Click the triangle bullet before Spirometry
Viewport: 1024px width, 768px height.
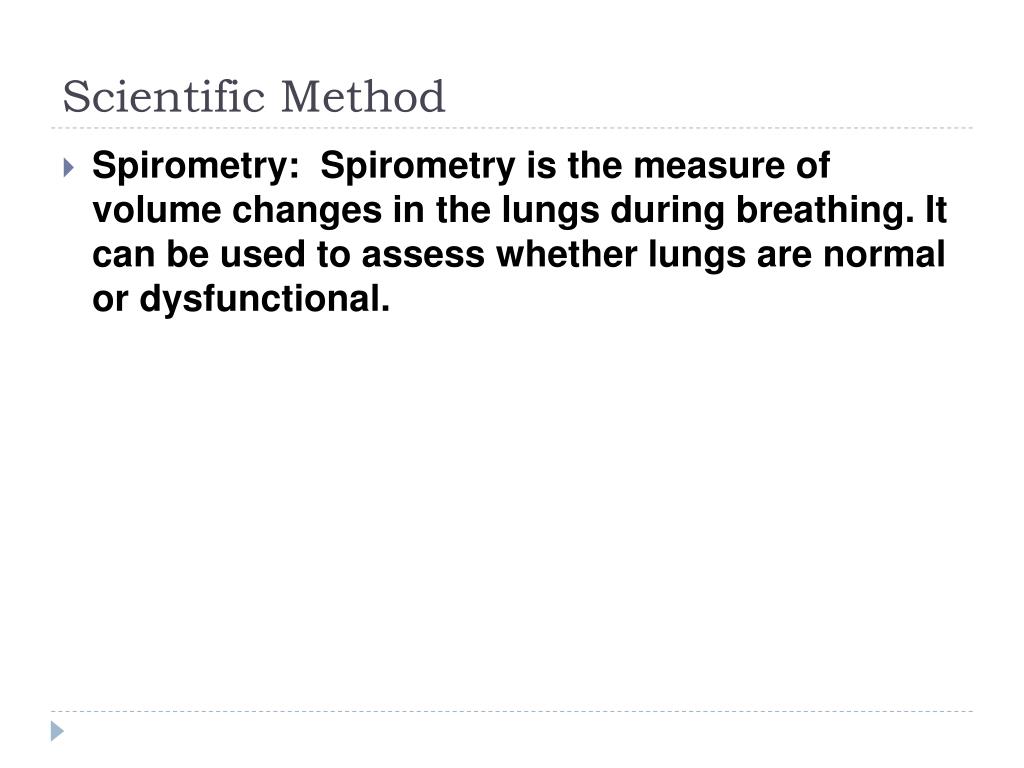(67, 168)
